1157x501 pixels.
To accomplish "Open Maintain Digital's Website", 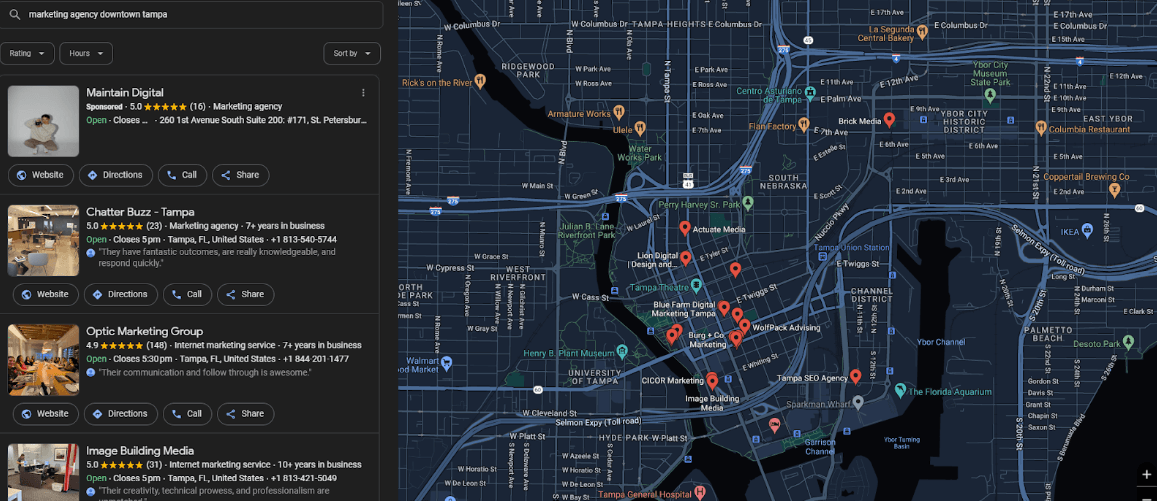I will [x=41, y=175].
